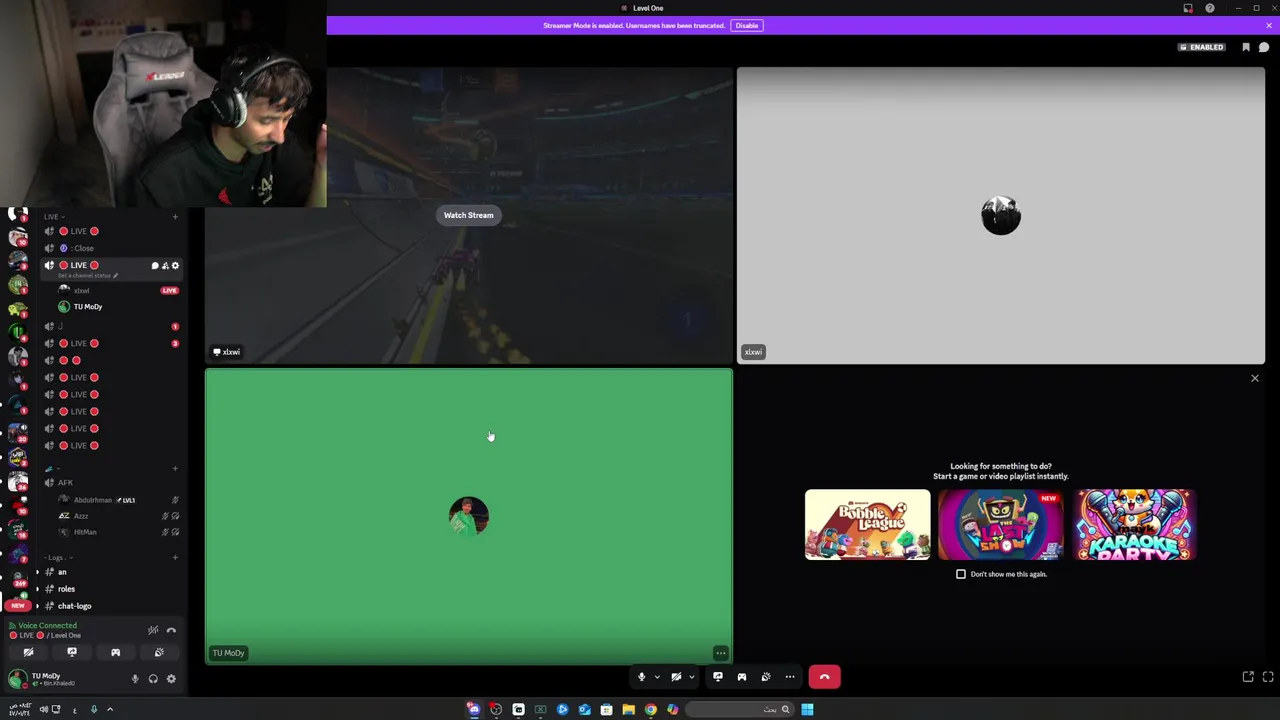Open Help from the title bar
This screenshot has width=1280, height=720.
click(1210, 8)
